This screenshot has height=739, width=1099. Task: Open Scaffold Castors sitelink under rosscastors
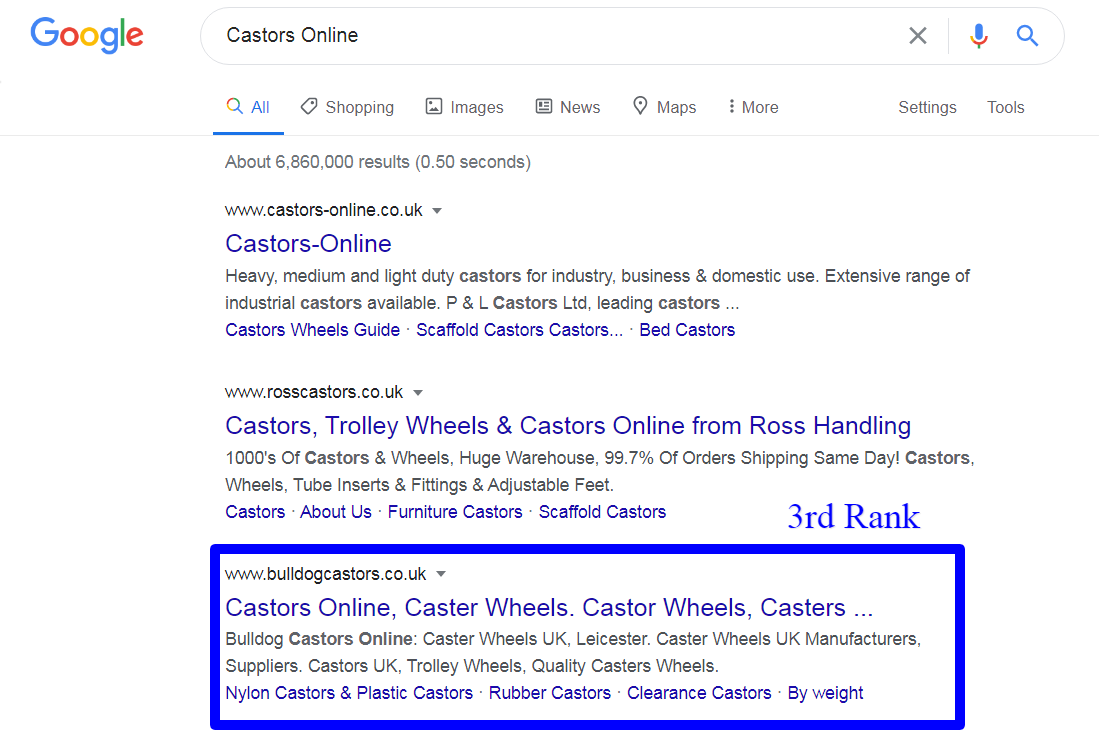point(602,513)
